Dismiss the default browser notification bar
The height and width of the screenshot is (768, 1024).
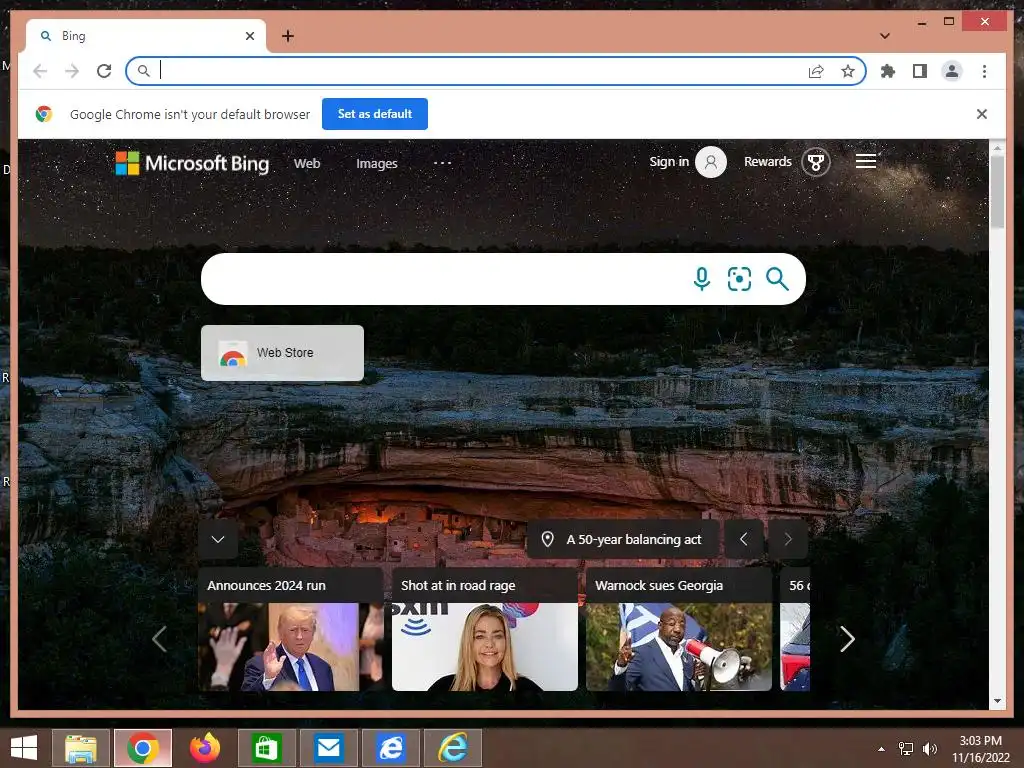(x=982, y=114)
